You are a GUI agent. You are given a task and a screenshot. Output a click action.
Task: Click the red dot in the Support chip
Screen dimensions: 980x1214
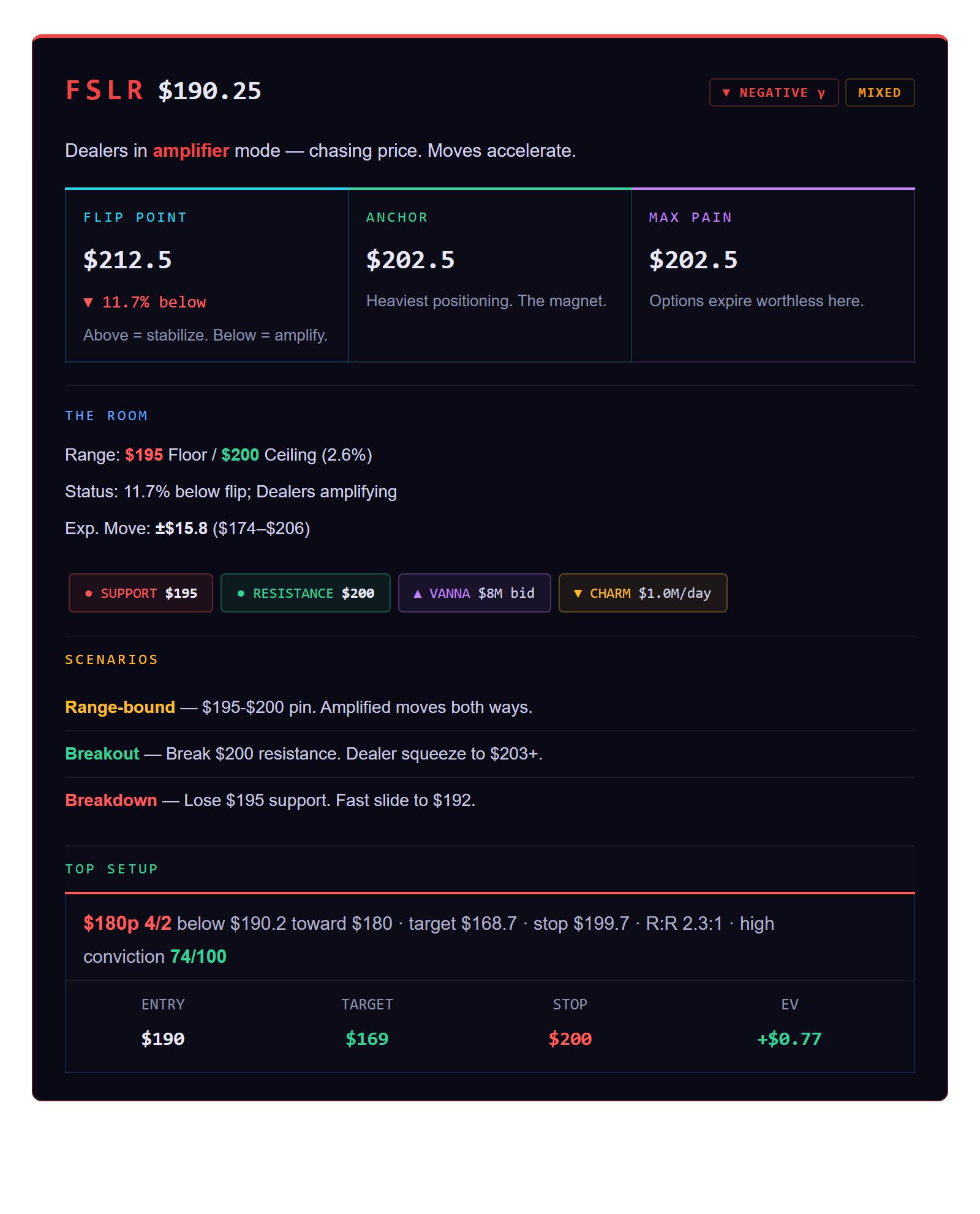(x=89, y=594)
